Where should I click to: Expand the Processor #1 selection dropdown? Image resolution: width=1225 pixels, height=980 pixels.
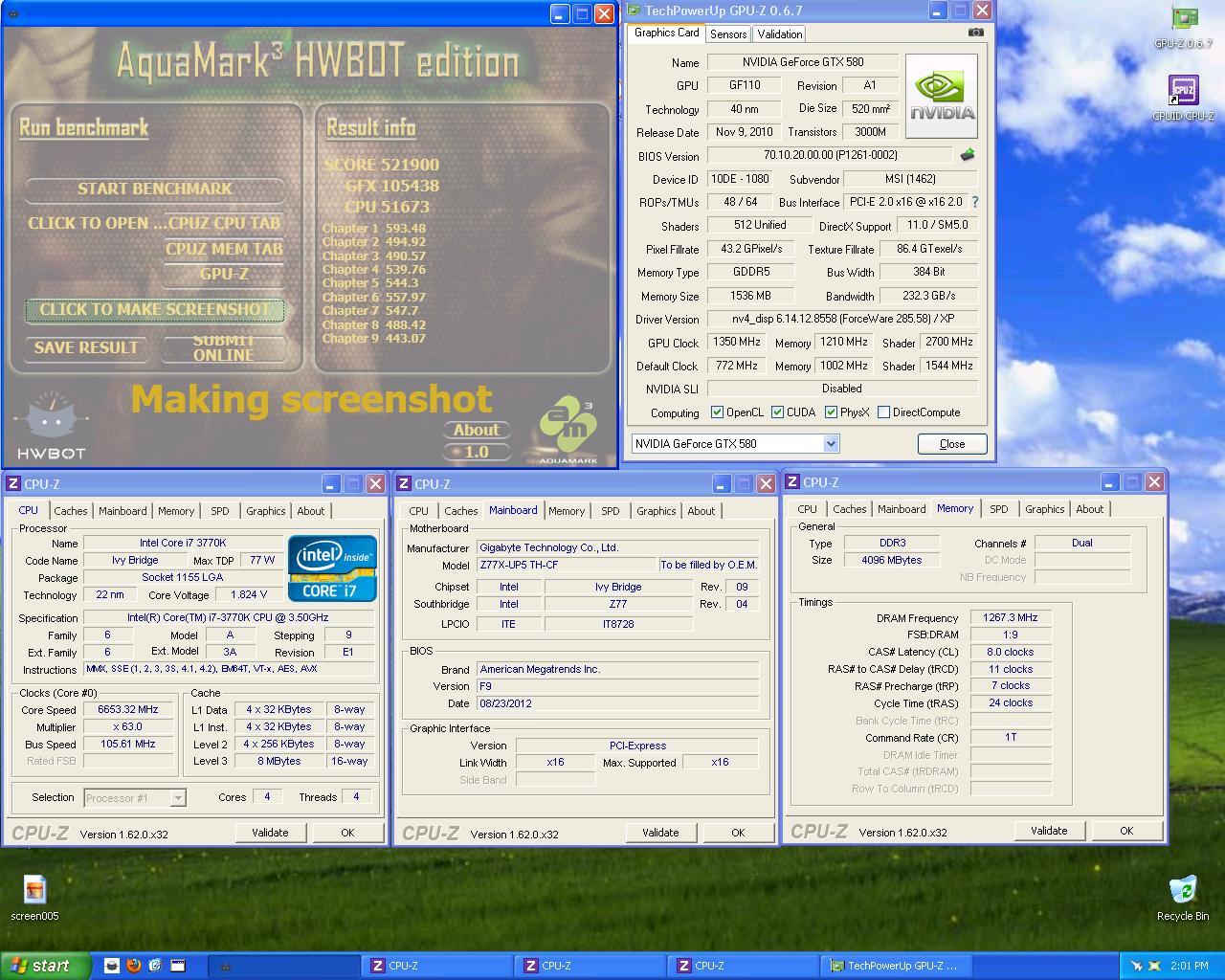pyautogui.click(x=177, y=797)
